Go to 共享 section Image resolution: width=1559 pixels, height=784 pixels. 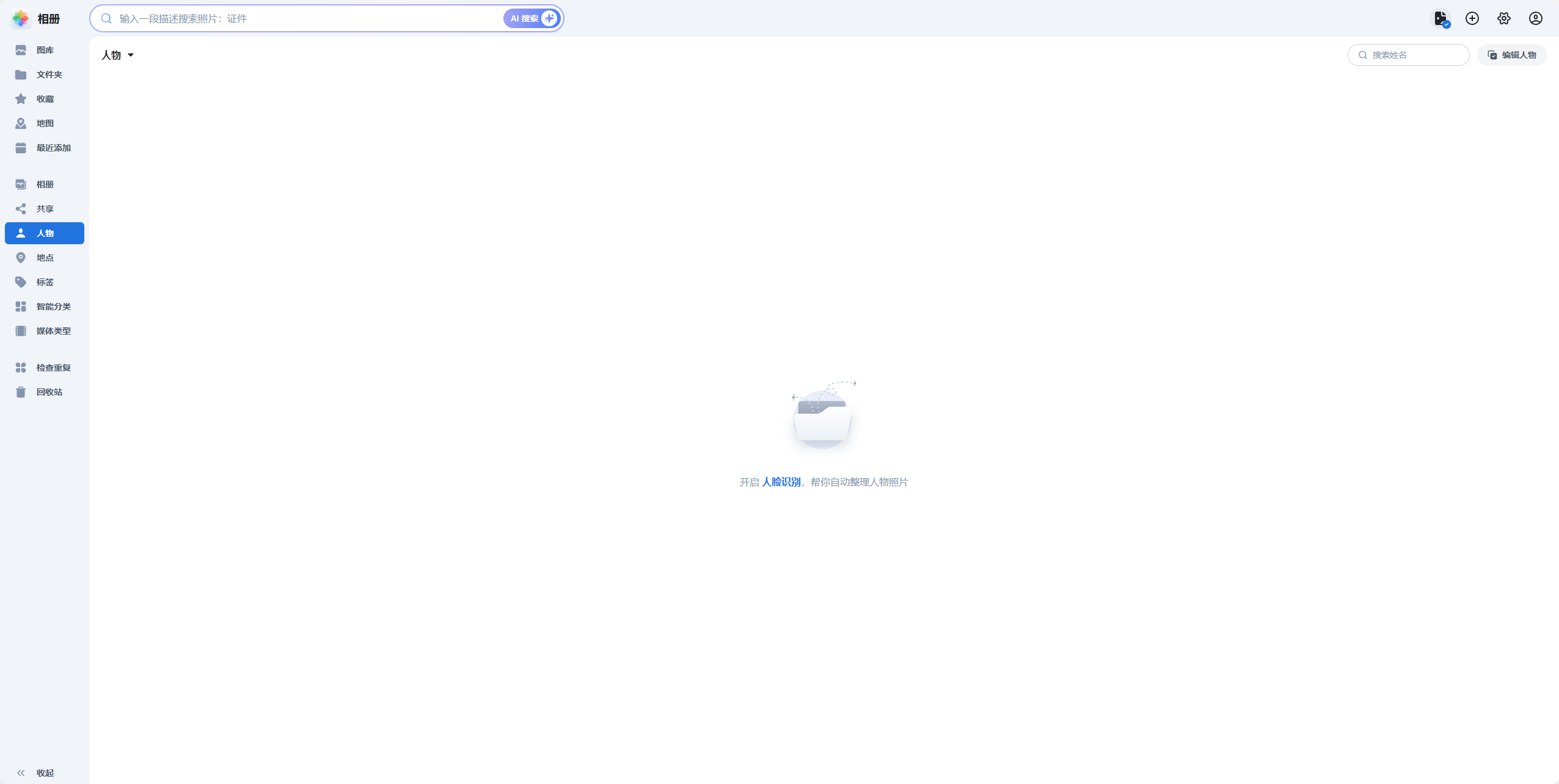pyautogui.click(x=45, y=209)
